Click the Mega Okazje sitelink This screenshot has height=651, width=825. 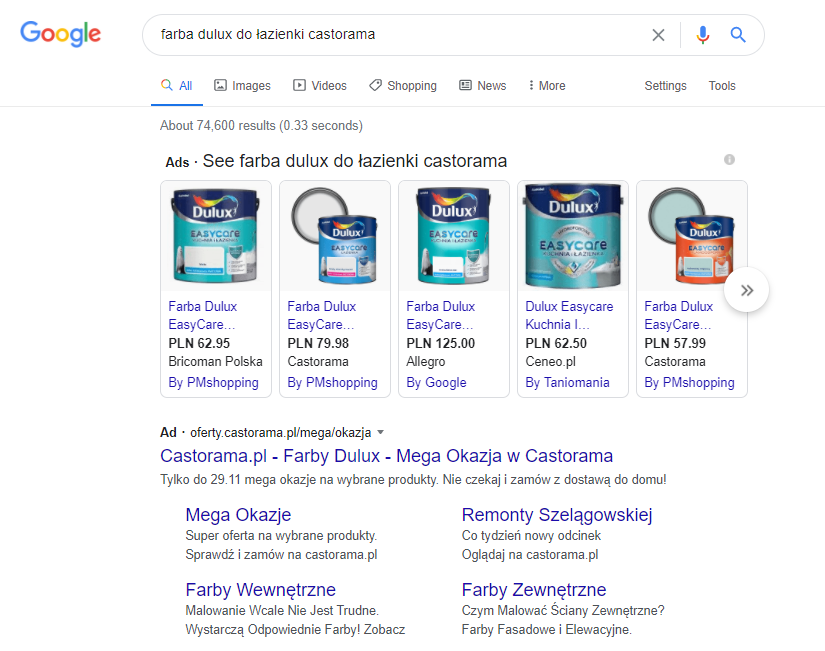[238, 515]
